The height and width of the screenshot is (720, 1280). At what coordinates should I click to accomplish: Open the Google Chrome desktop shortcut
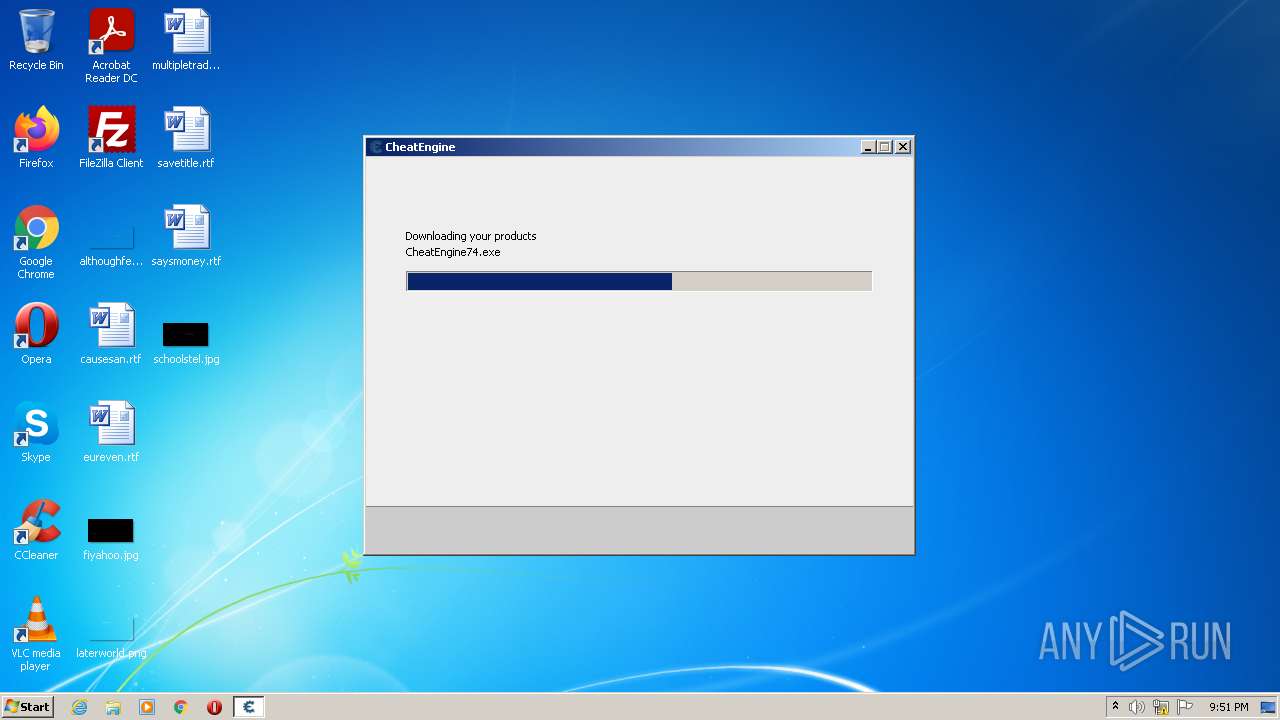click(x=36, y=243)
